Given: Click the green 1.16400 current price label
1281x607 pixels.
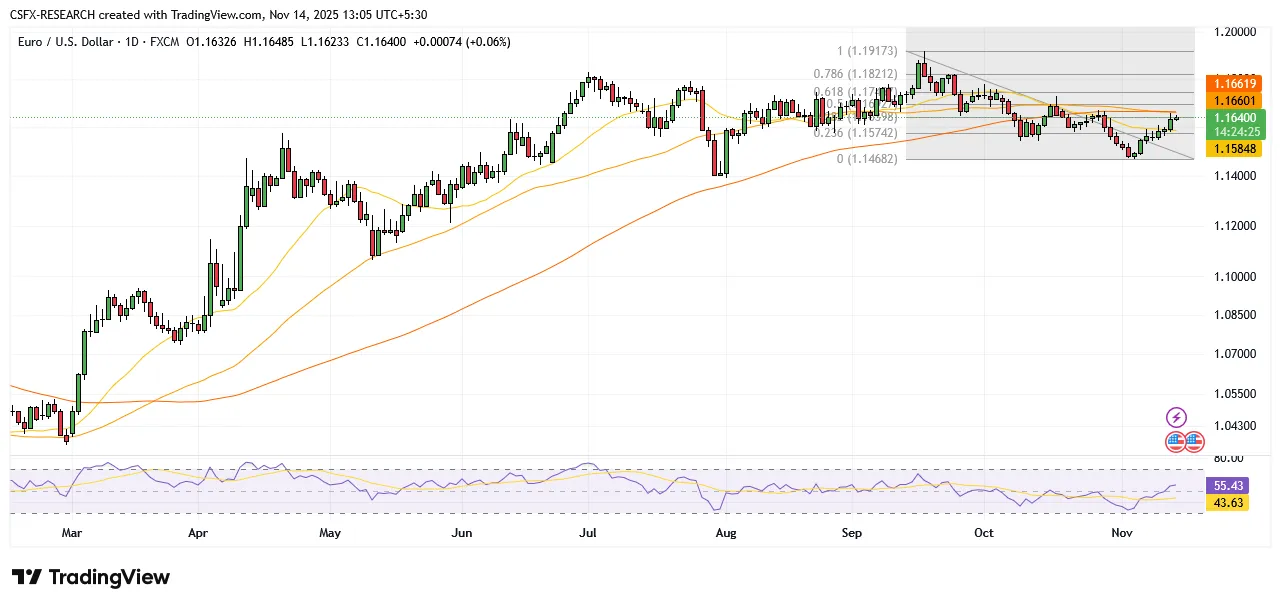Looking at the screenshot, I should (x=1236, y=117).
